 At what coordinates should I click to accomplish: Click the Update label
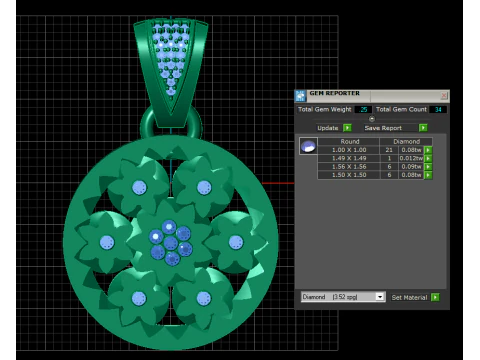(328, 128)
